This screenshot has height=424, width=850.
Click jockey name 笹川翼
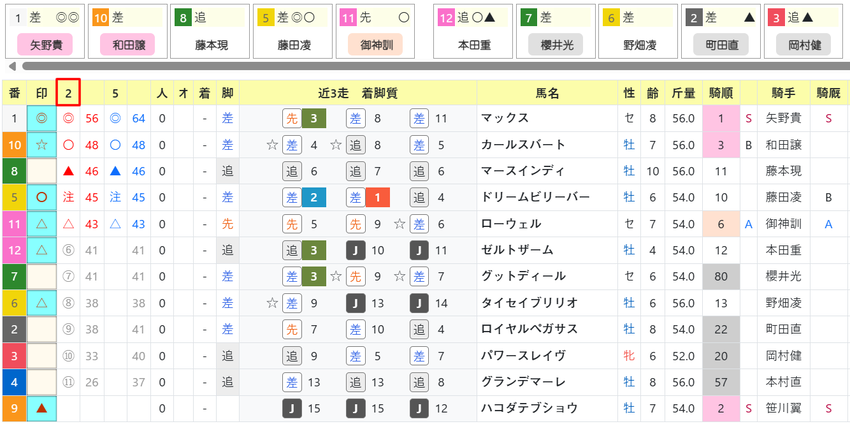(x=783, y=408)
